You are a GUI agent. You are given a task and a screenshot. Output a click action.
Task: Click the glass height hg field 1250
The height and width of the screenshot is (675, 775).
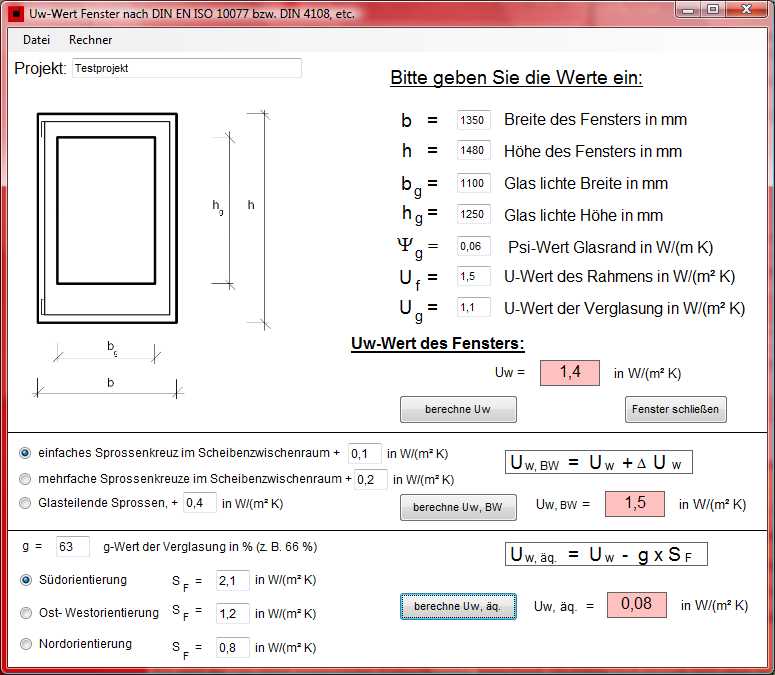click(474, 214)
